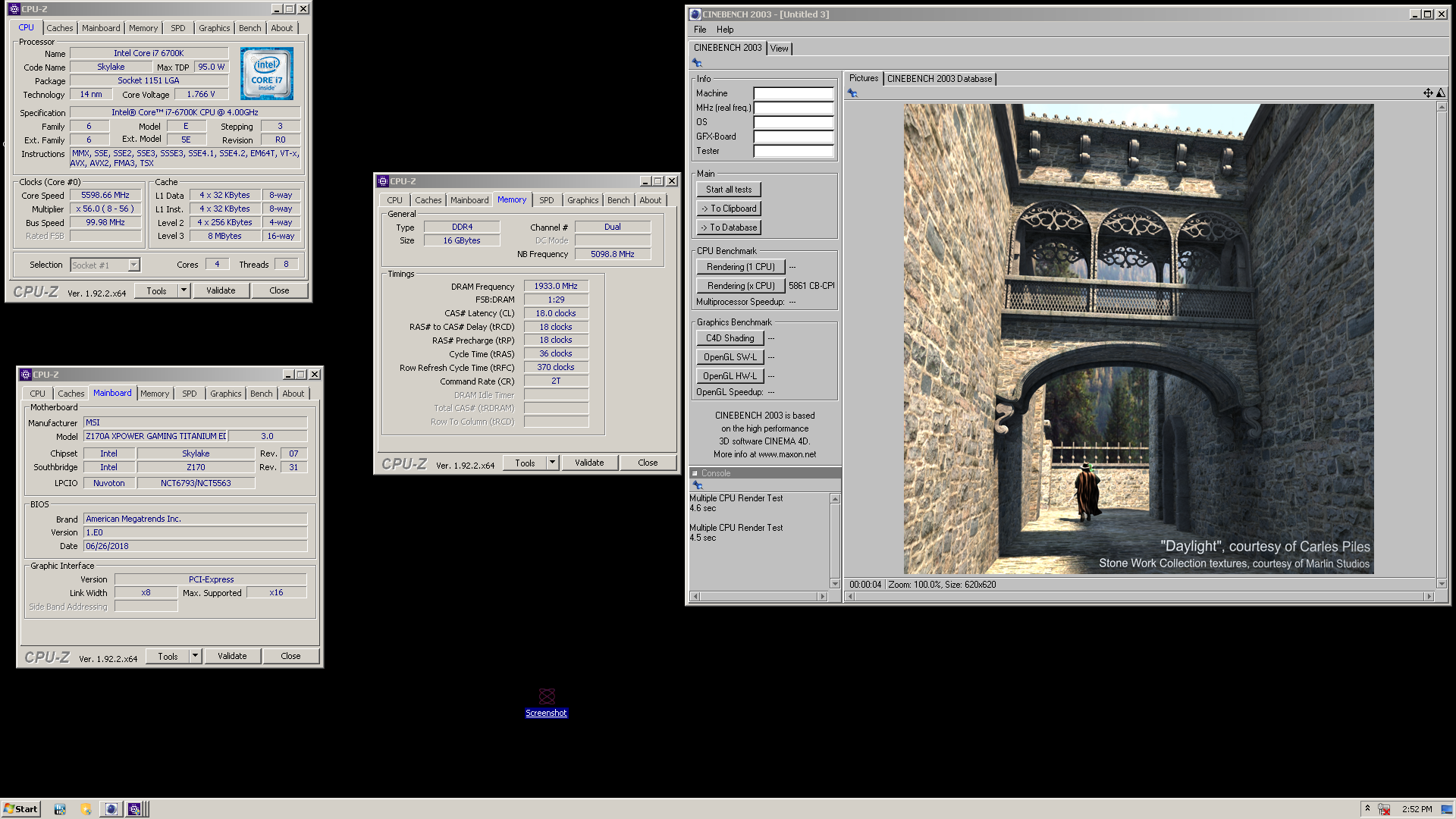The height and width of the screenshot is (819, 1456).
Task: Click the zoom triangle icon in the picture panel
Action: tap(1441, 93)
